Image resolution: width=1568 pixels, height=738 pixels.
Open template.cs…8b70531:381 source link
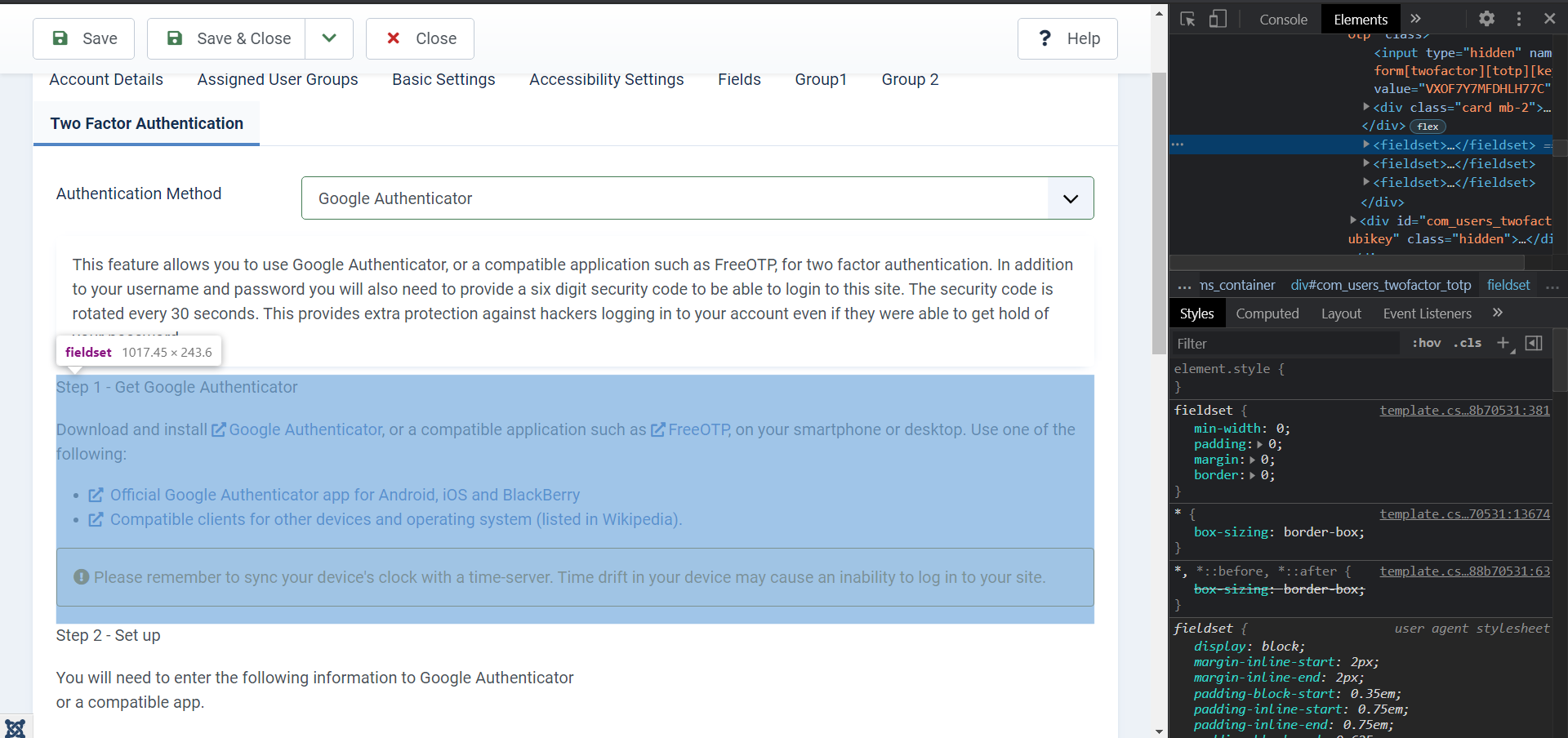pyautogui.click(x=1464, y=411)
